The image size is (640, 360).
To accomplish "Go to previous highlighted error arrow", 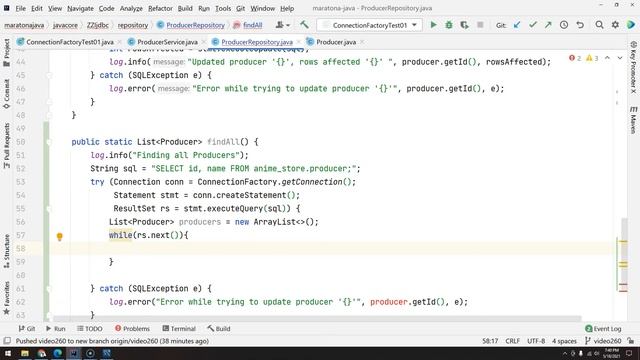I will (607, 58).
